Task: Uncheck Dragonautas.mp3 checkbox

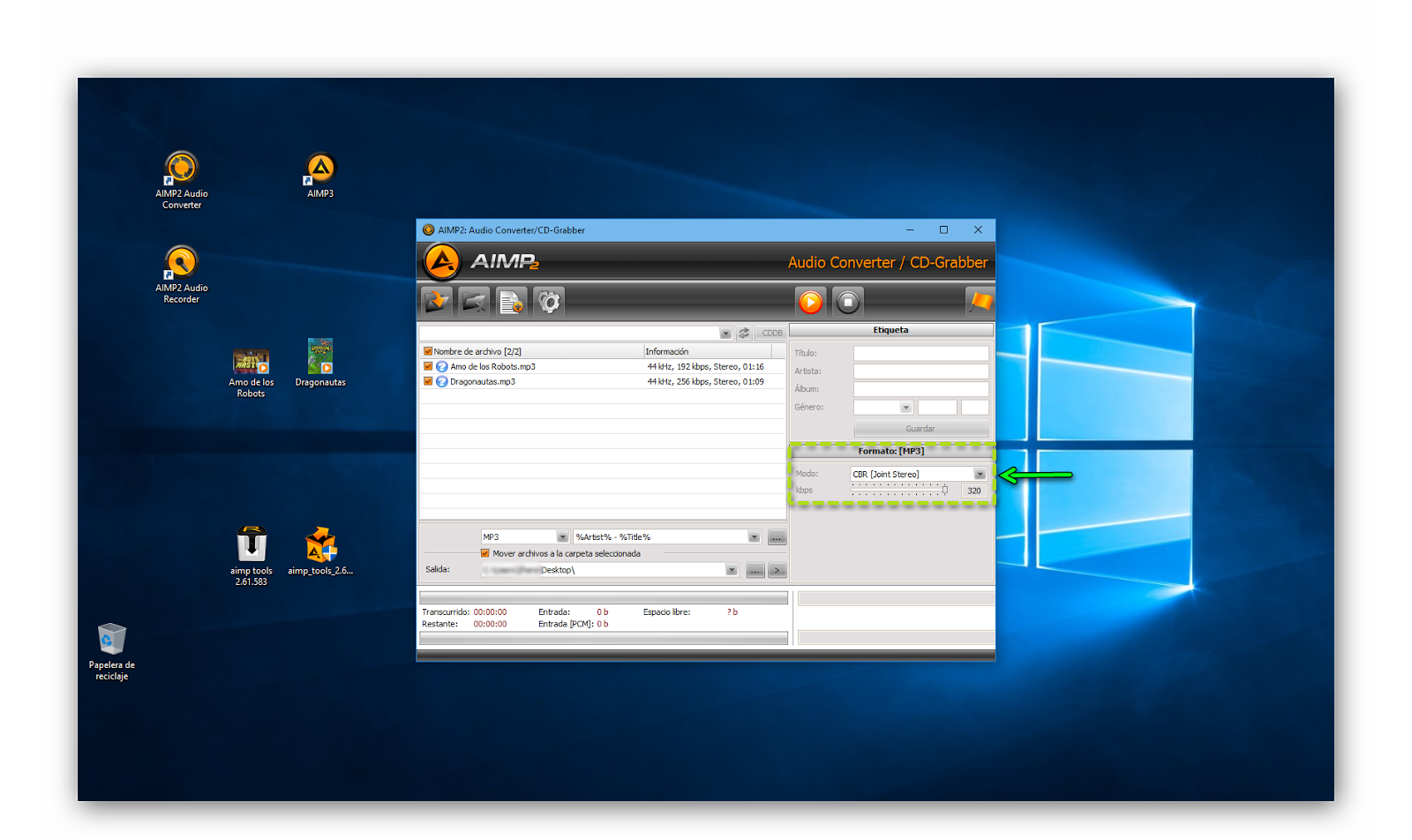Action: click(428, 381)
